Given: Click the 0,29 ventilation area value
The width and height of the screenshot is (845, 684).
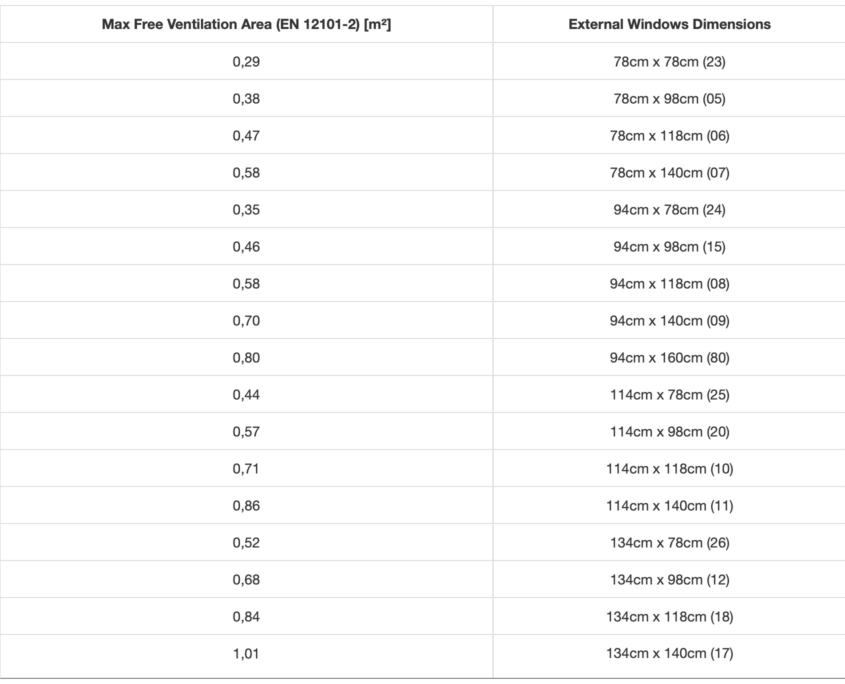Looking at the screenshot, I should (246, 62).
